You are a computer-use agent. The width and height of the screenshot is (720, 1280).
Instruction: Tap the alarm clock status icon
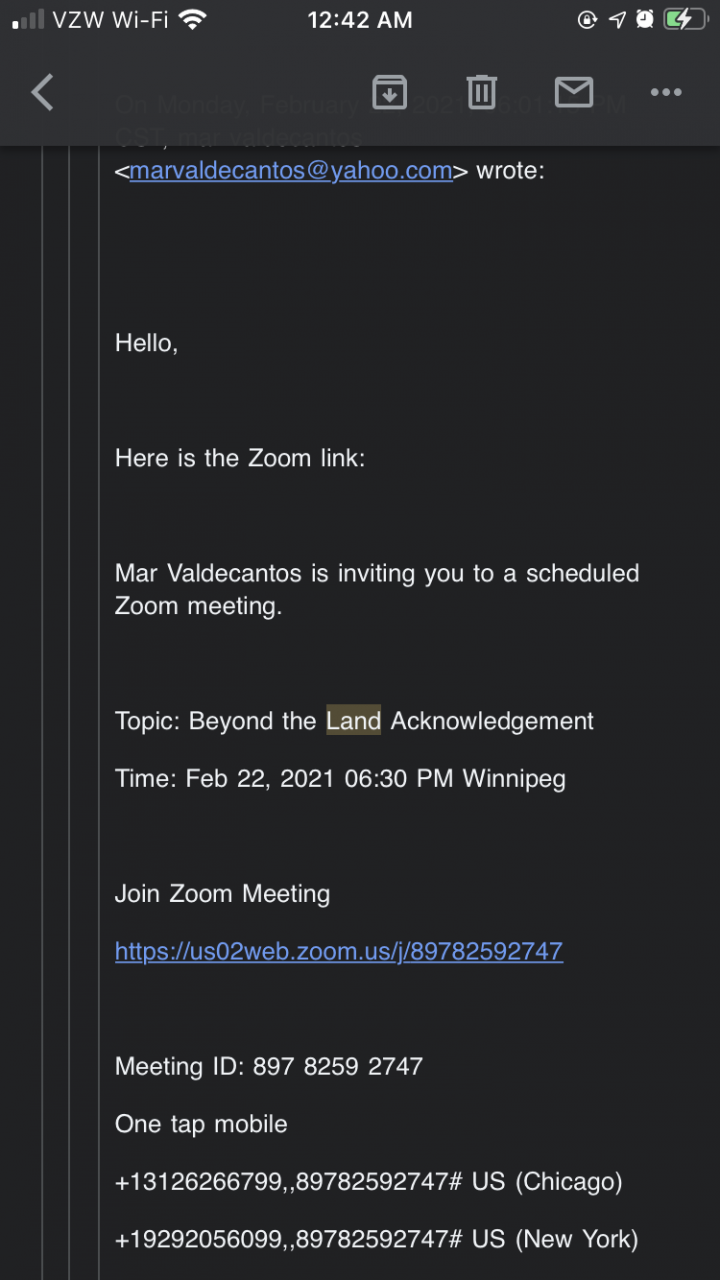tap(645, 20)
